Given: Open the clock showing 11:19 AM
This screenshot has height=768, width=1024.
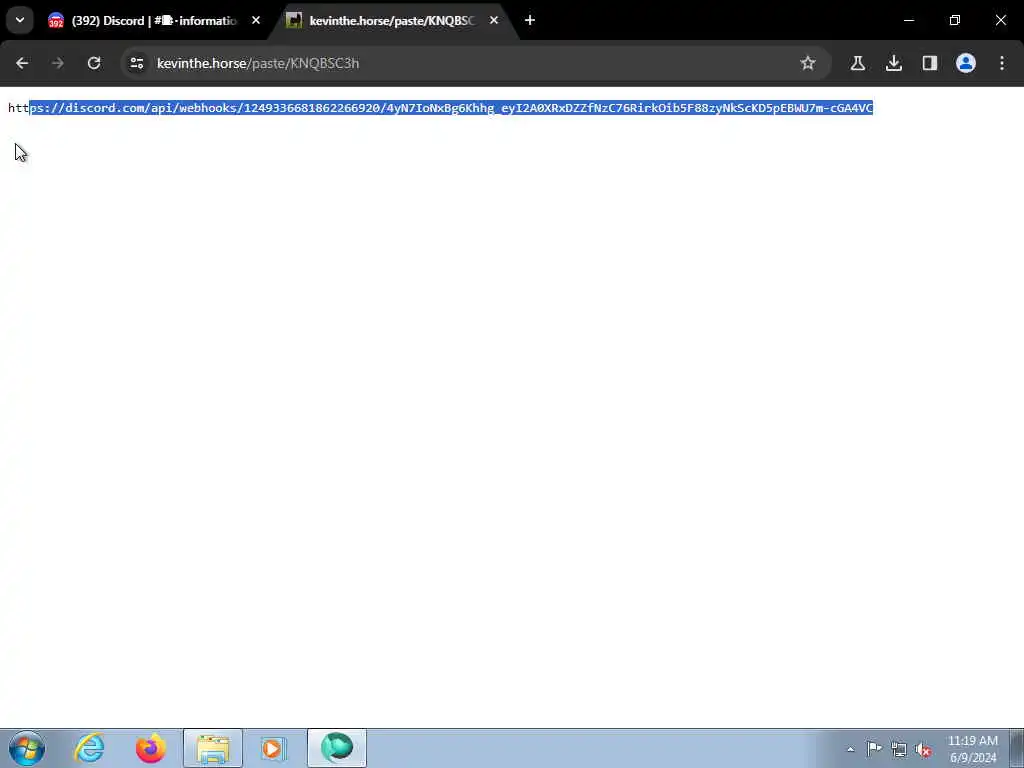Looking at the screenshot, I should click(x=972, y=749).
